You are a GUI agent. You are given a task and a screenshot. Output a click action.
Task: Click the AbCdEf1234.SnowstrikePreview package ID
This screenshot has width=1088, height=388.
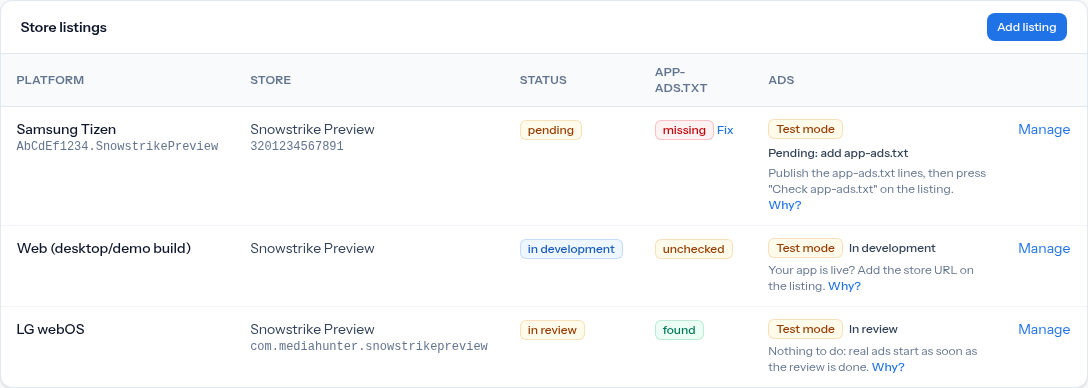click(x=117, y=146)
